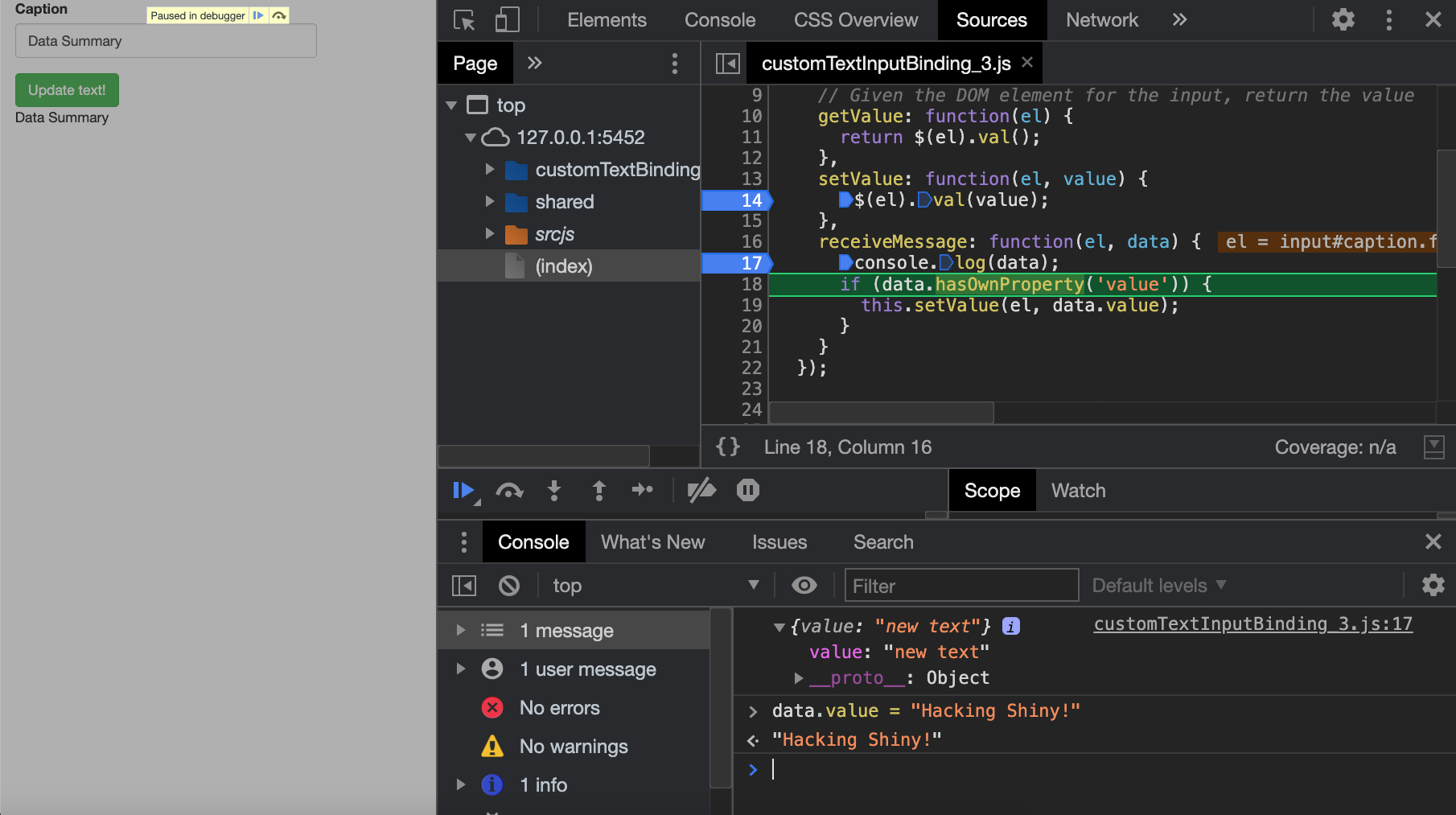Toggle the breakpoint on line 17
The width and height of the screenshot is (1456, 815).
(737, 263)
